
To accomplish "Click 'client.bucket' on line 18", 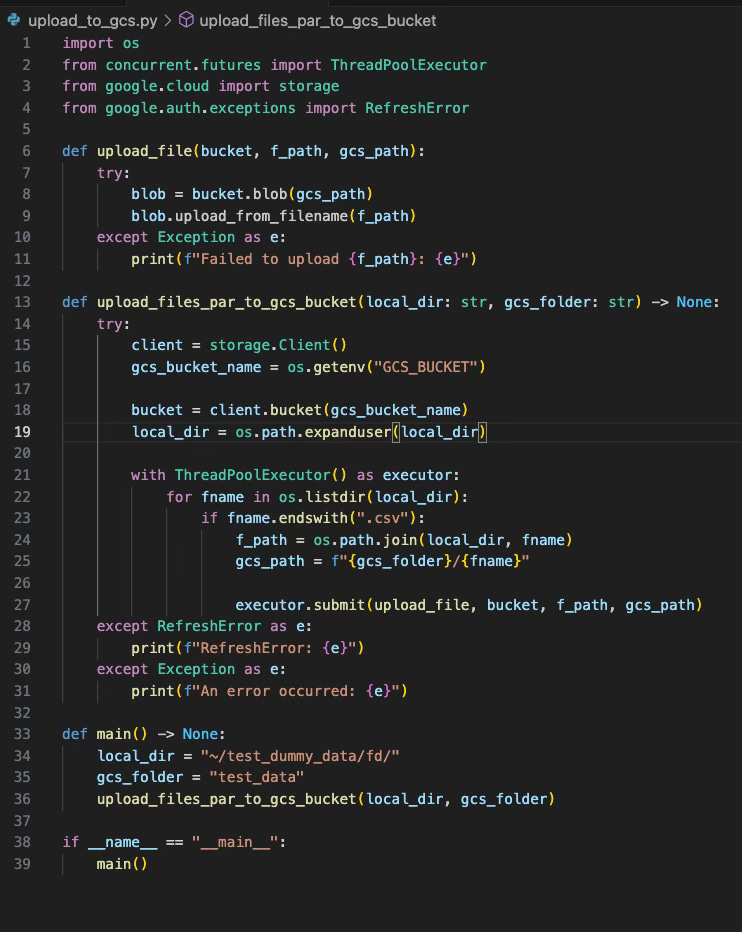I will point(266,410).
